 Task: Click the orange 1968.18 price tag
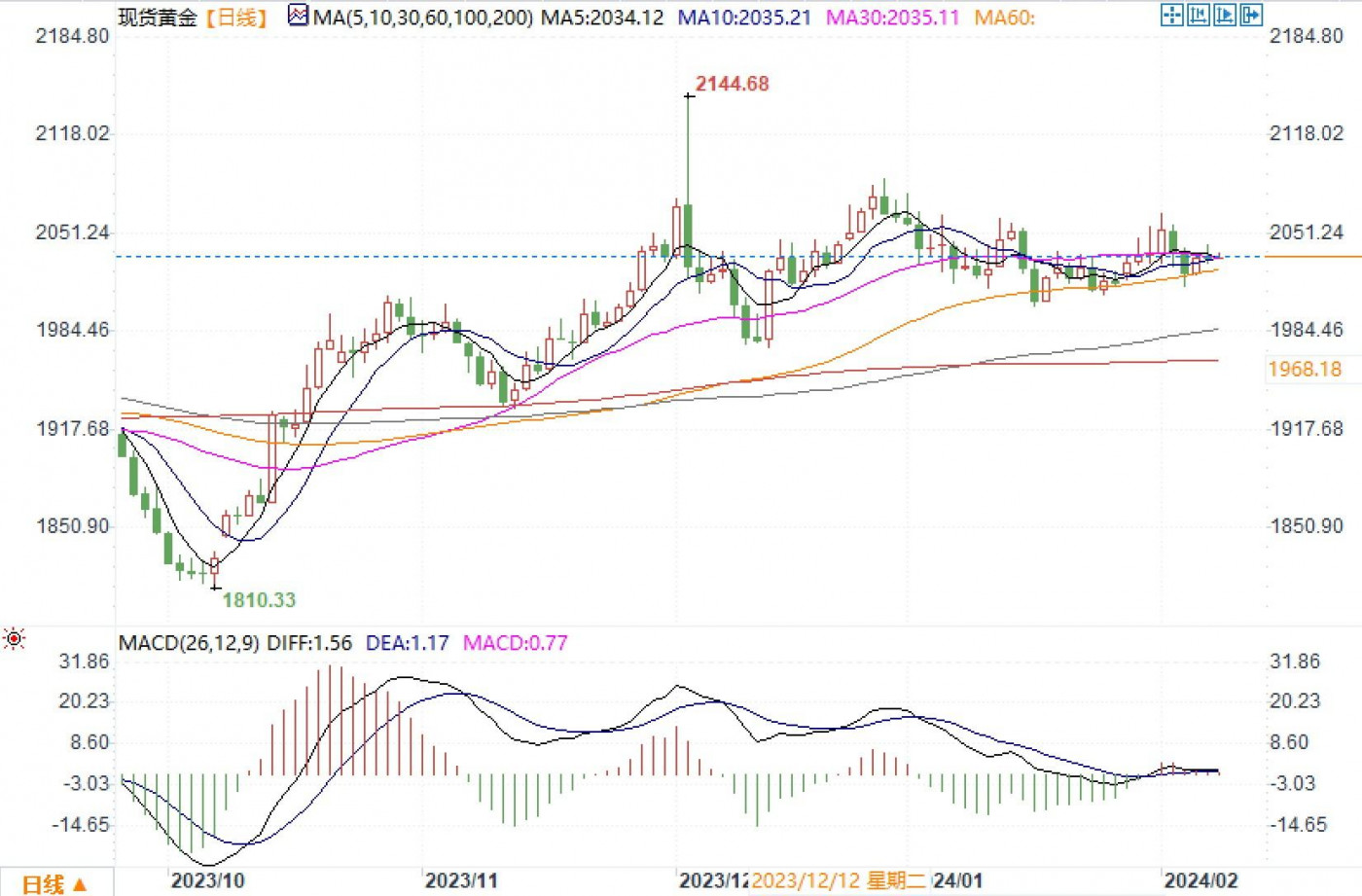point(1306,370)
